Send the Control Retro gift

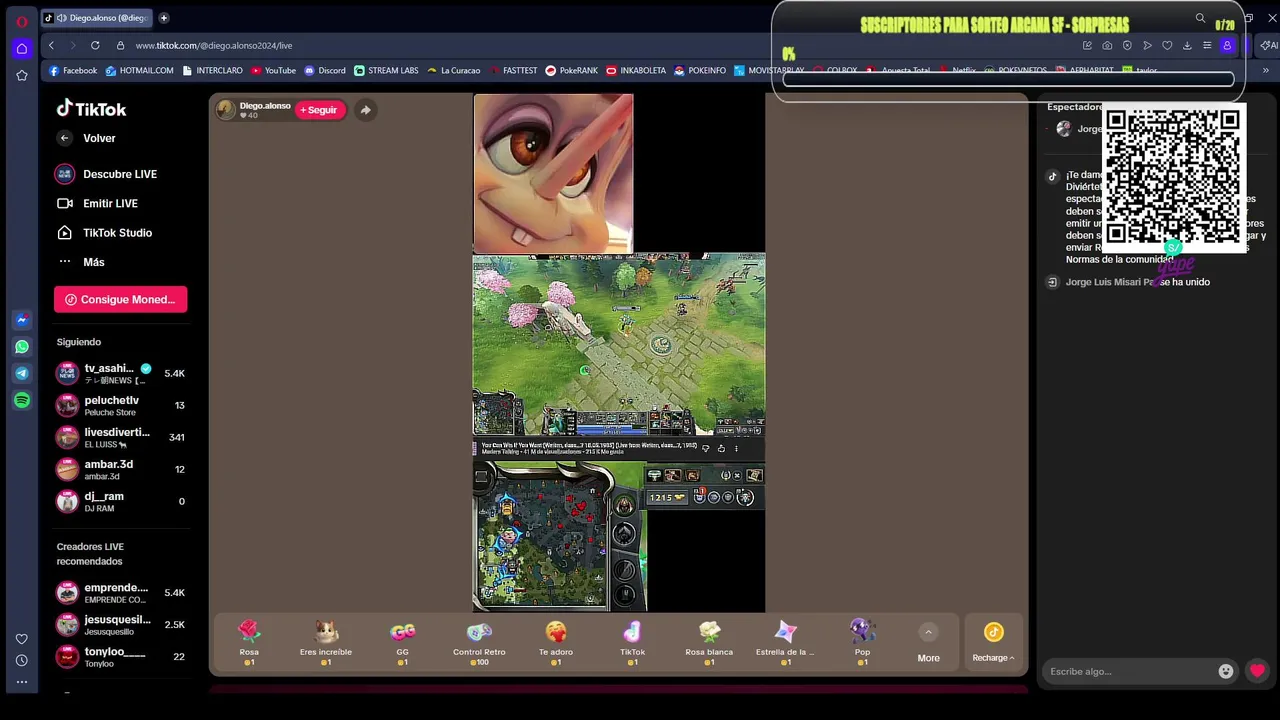pos(479,642)
